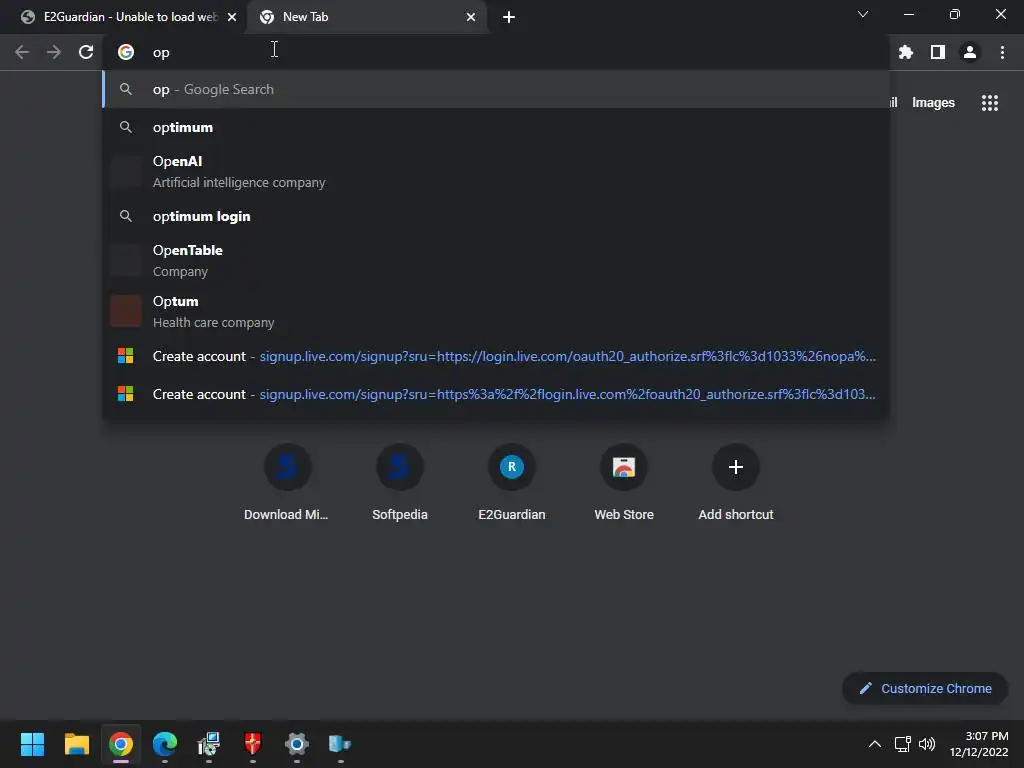Open the Images link
This screenshot has height=768, width=1024.
pos(933,103)
